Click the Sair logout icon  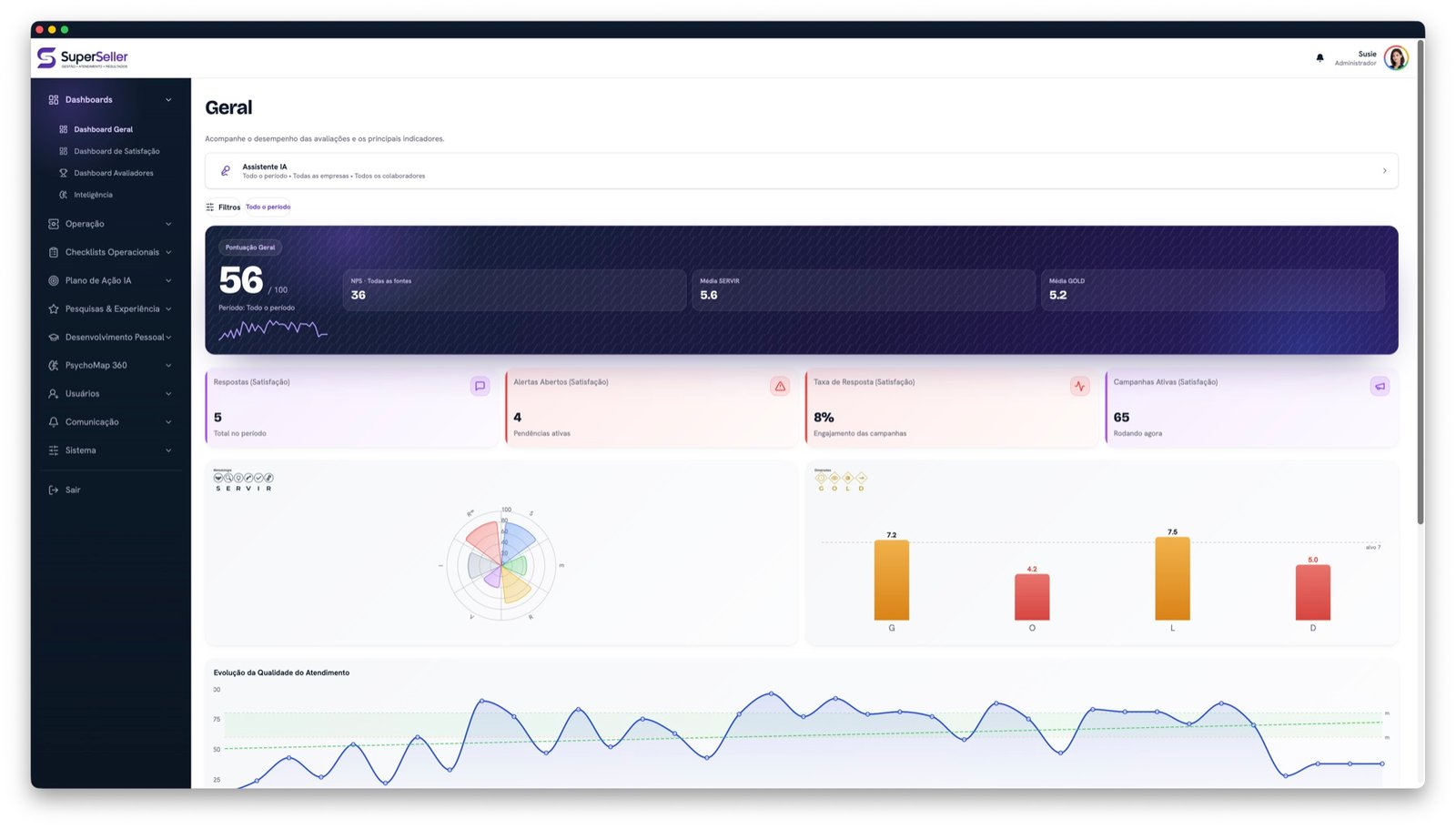tap(54, 490)
